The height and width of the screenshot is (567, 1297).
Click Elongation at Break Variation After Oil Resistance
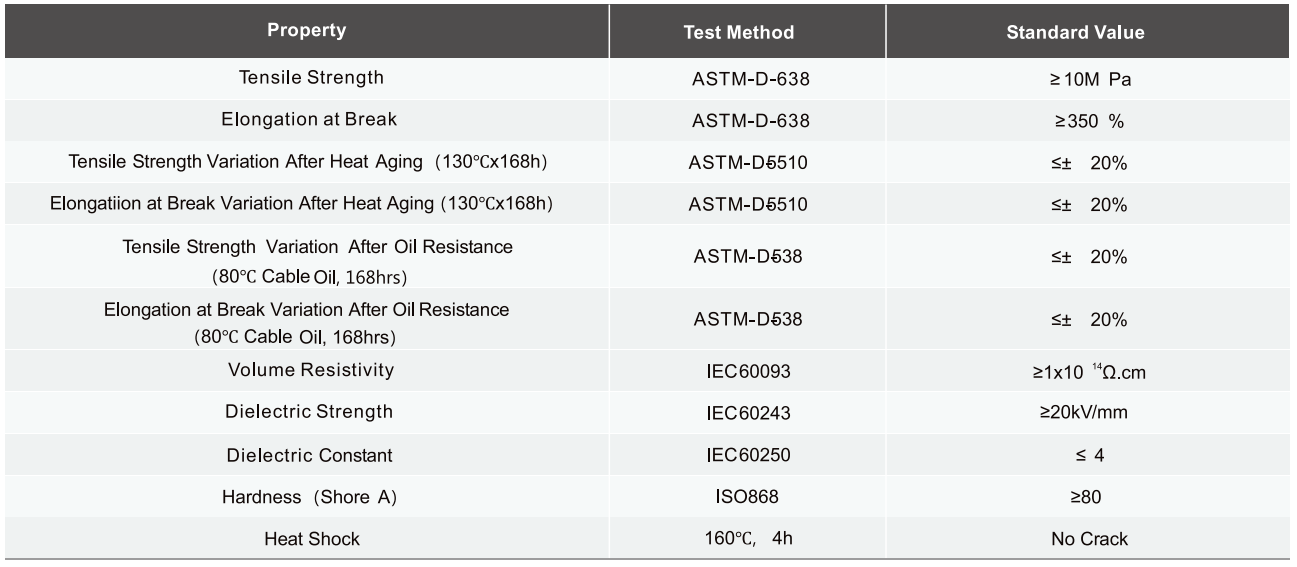pos(306,322)
